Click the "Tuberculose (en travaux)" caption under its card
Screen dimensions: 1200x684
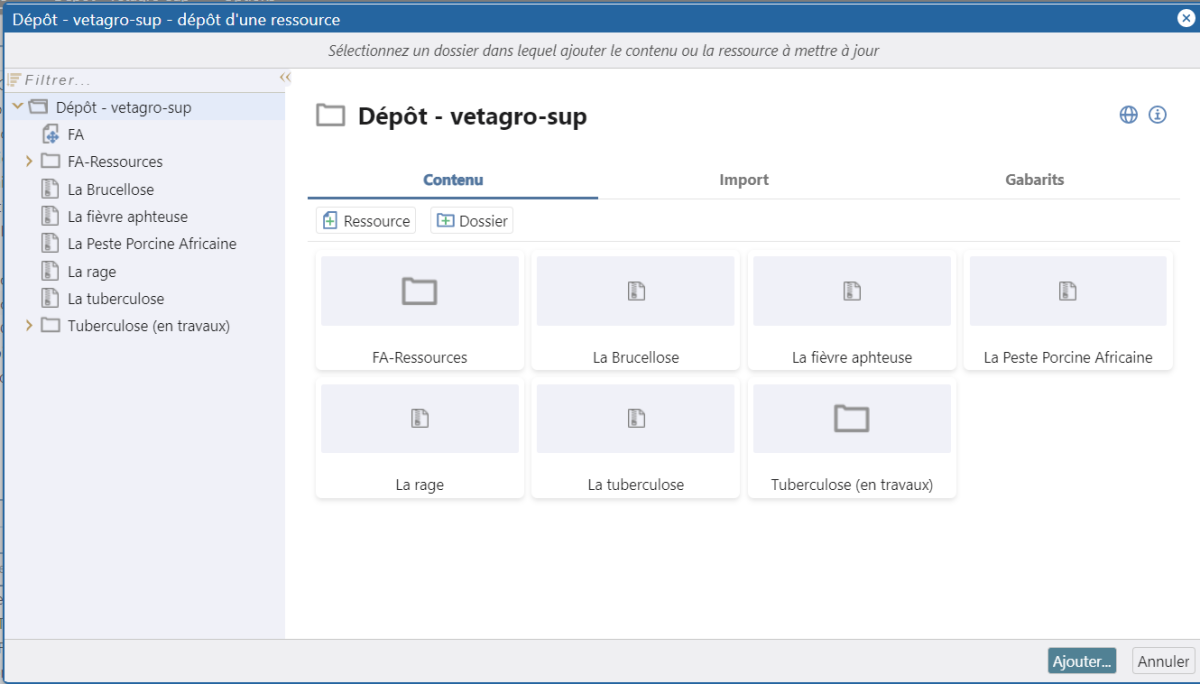(x=852, y=485)
